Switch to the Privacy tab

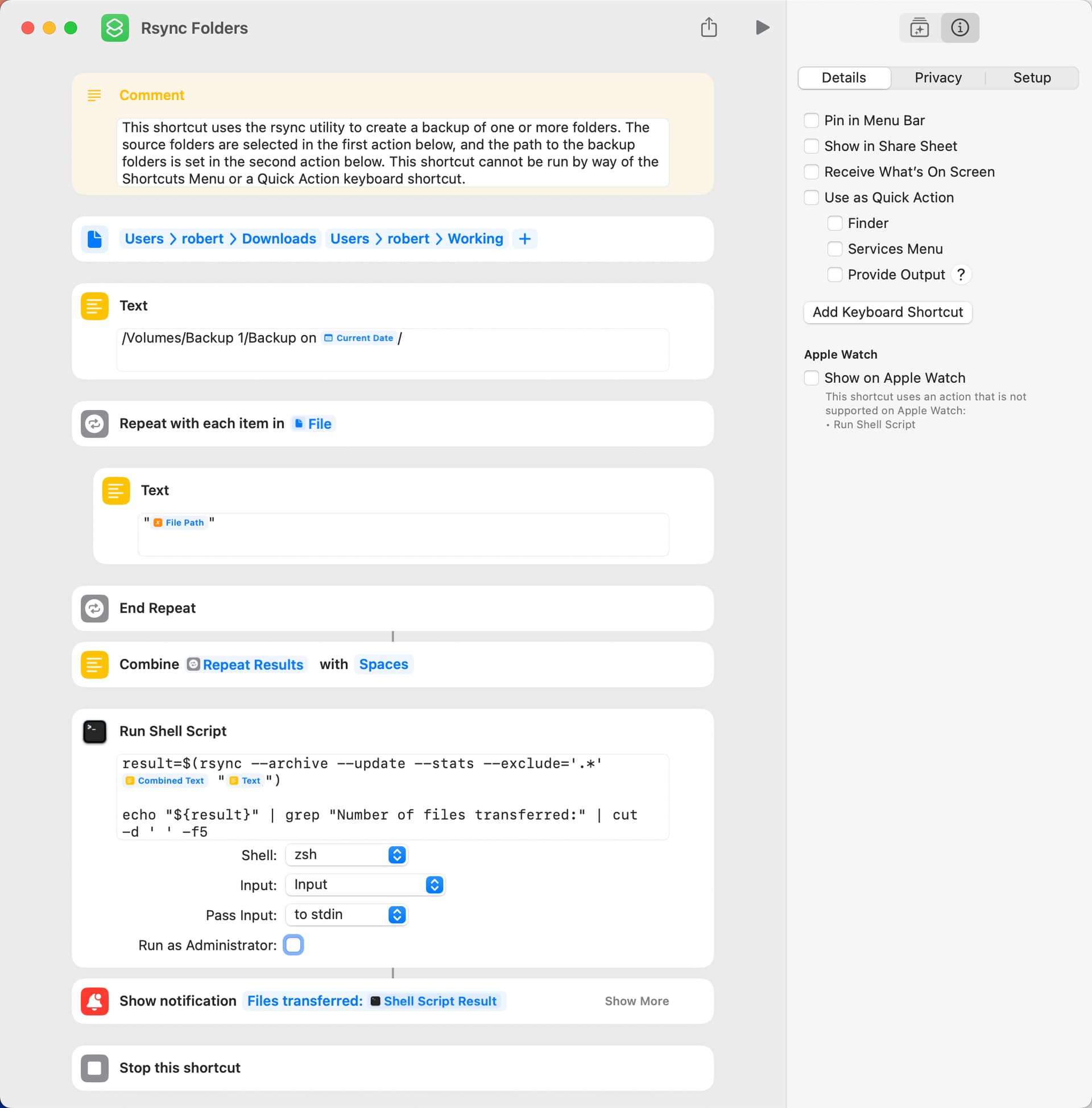[x=938, y=78]
